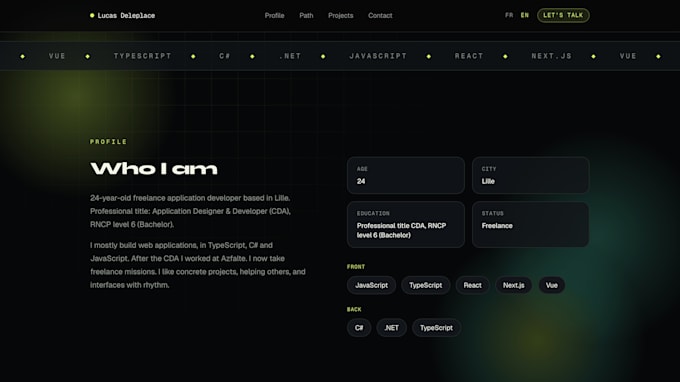The height and width of the screenshot is (382, 680).
Task: Click the Next.js skill tag
Action: coord(513,285)
